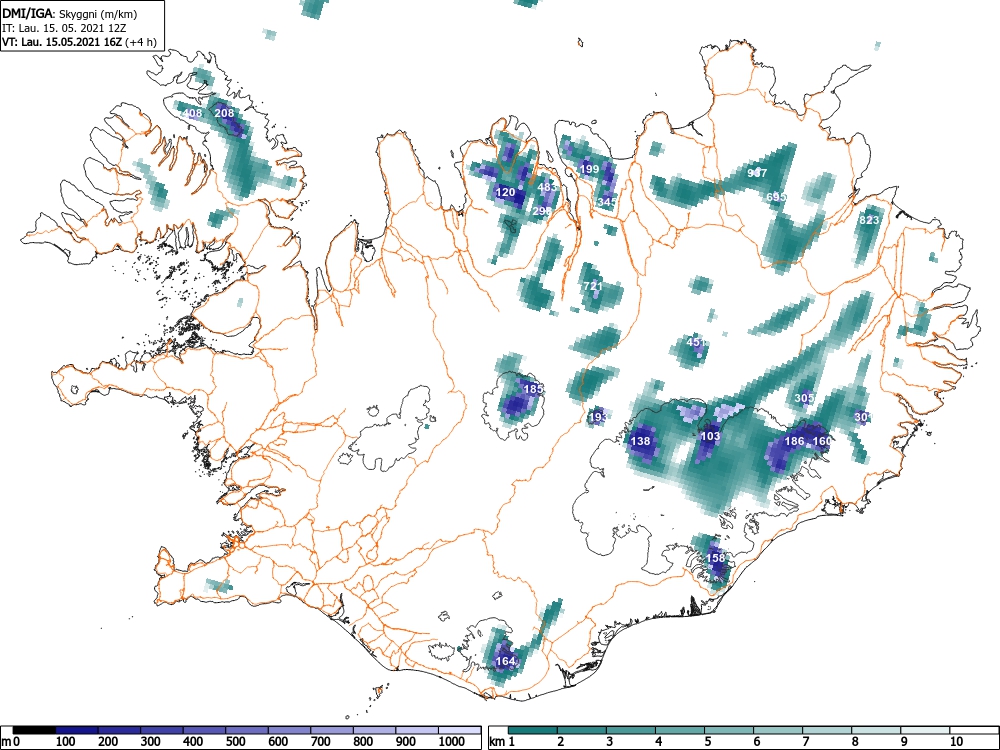Select the map value 164
The height and width of the screenshot is (750, 1000).
pos(505,661)
